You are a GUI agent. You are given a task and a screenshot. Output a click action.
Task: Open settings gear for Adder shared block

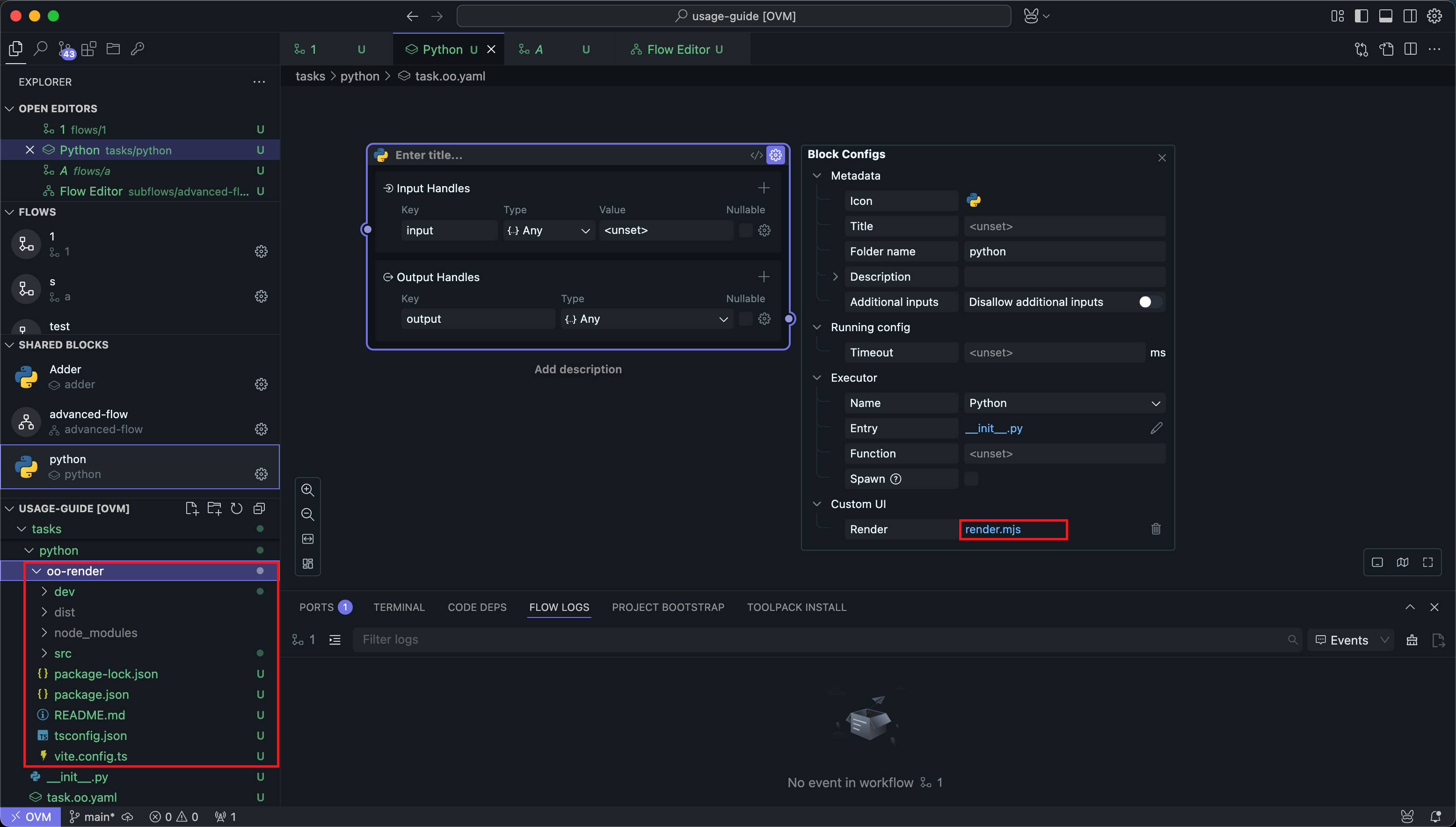261,384
